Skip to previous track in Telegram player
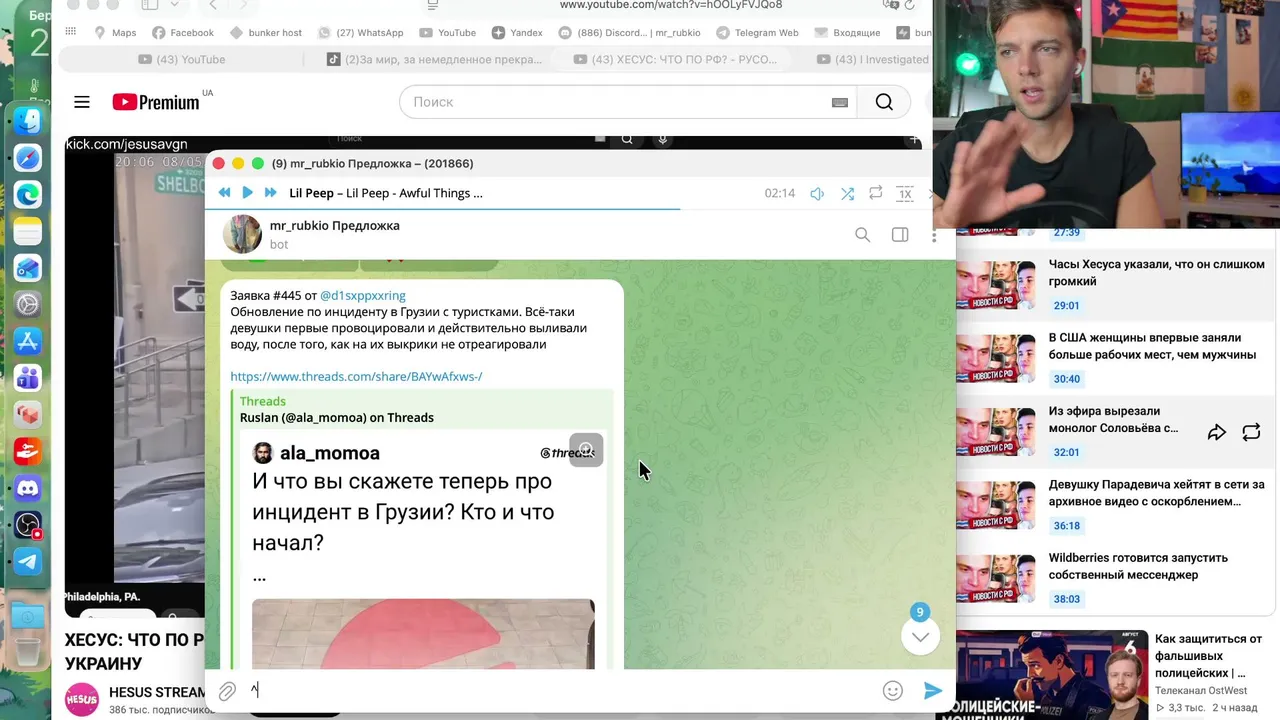The width and height of the screenshot is (1280, 720). pyautogui.click(x=224, y=193)
